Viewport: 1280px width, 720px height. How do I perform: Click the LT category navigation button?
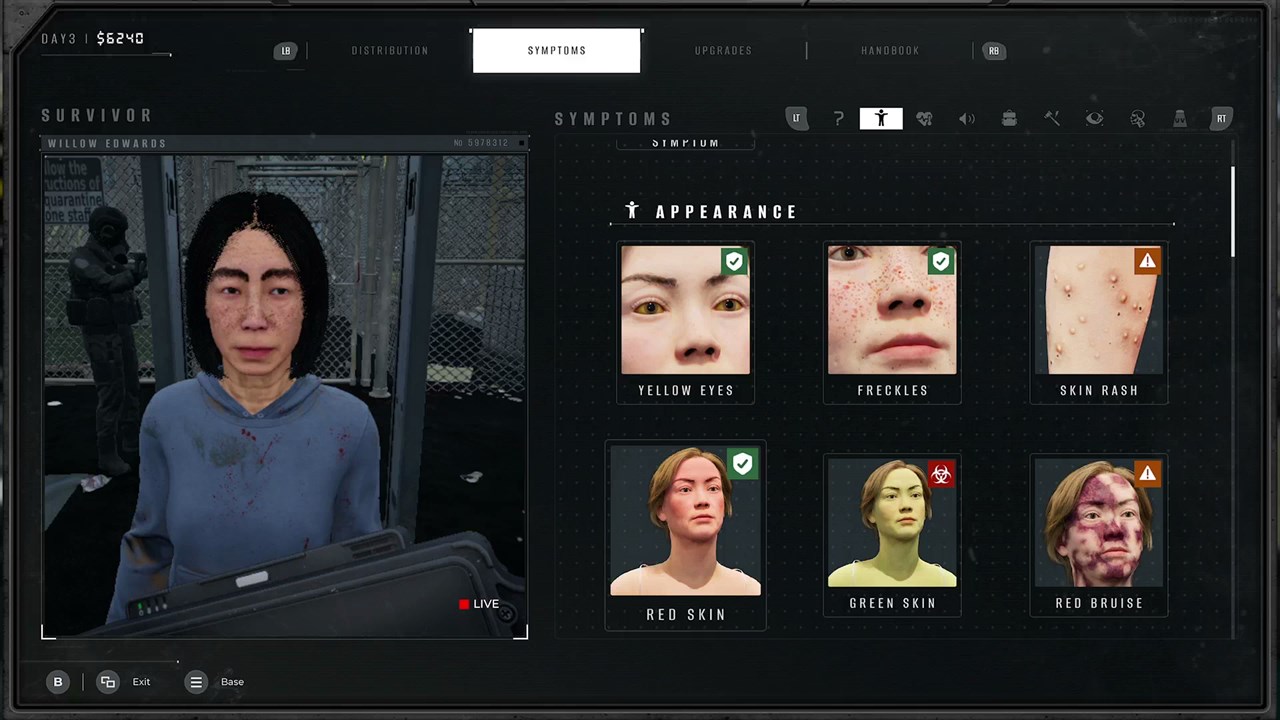pos(796,119)
